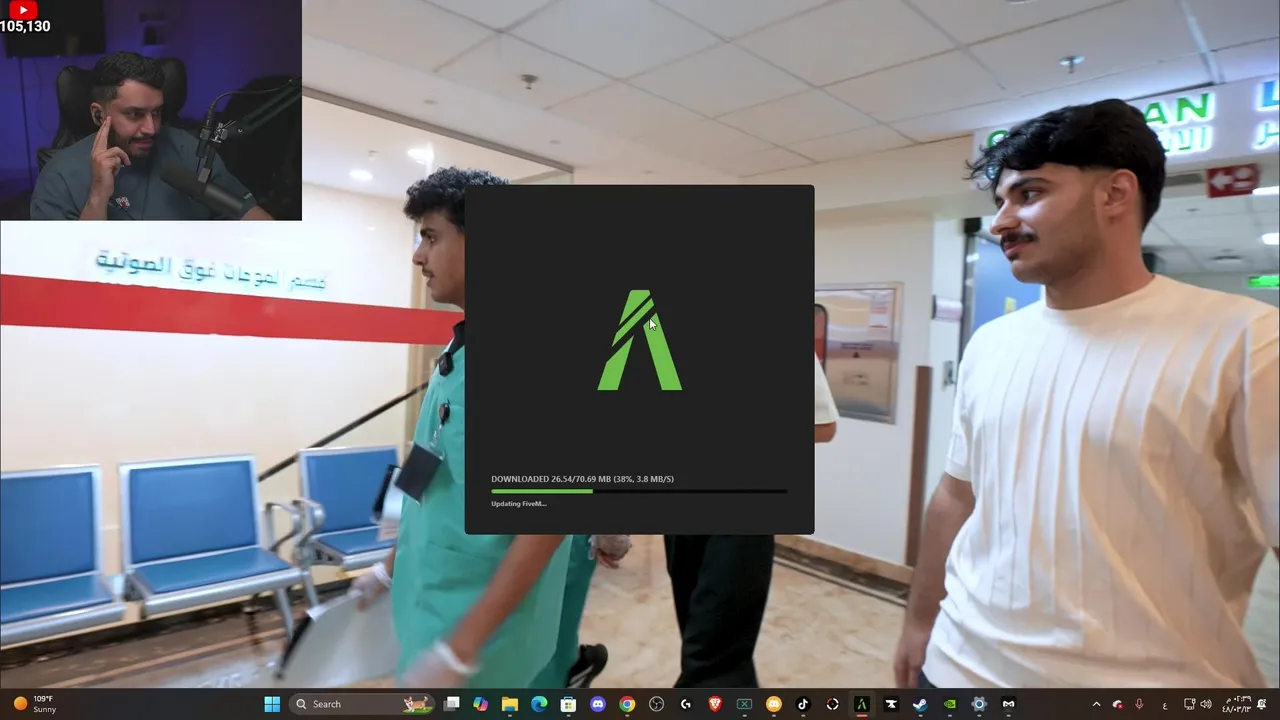
Task: Open the NVIDIA app from the taskbar
Action: point(949,704)
